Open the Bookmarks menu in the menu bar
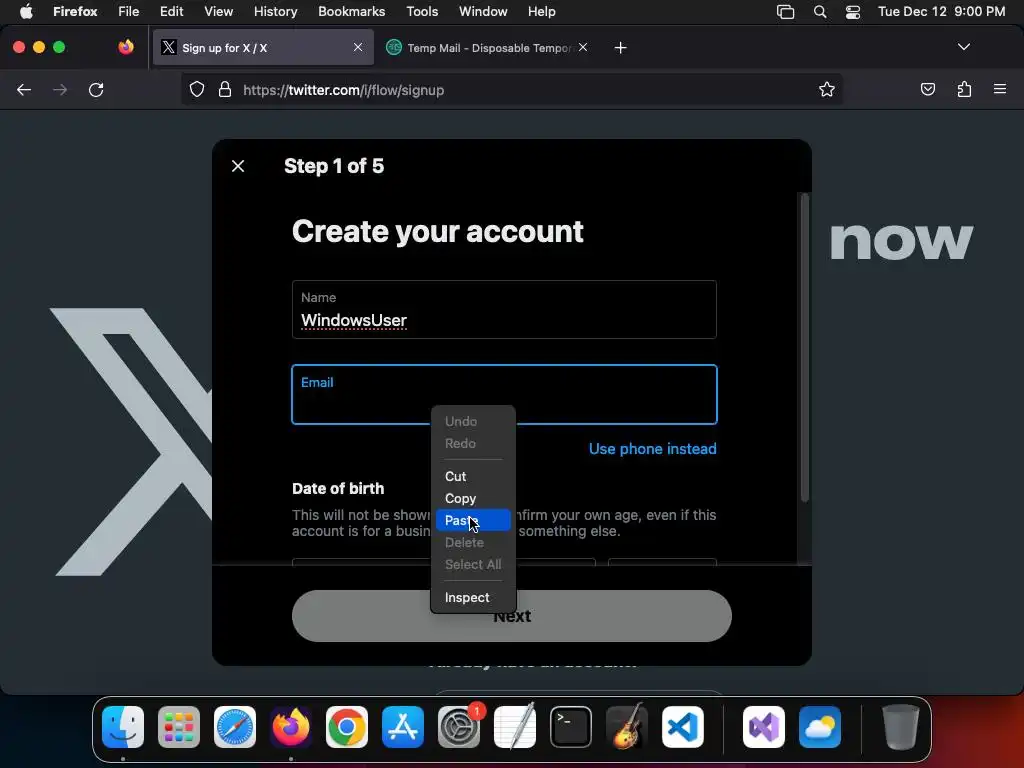 coord(351,12)
